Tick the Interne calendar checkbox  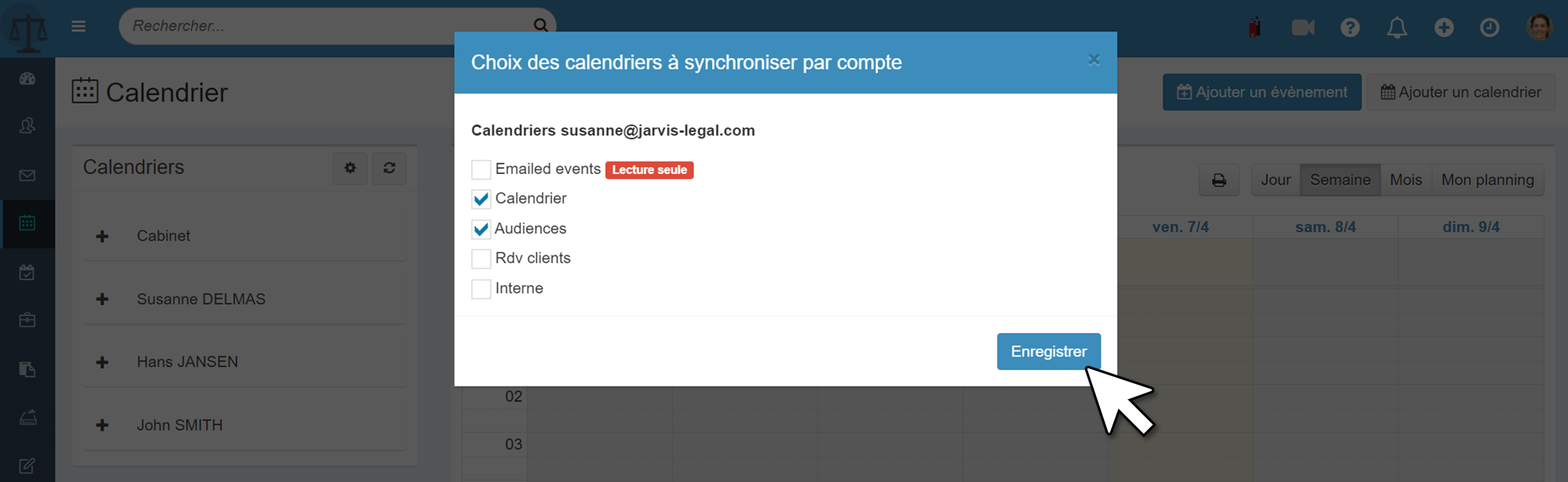tap(481, 288)
